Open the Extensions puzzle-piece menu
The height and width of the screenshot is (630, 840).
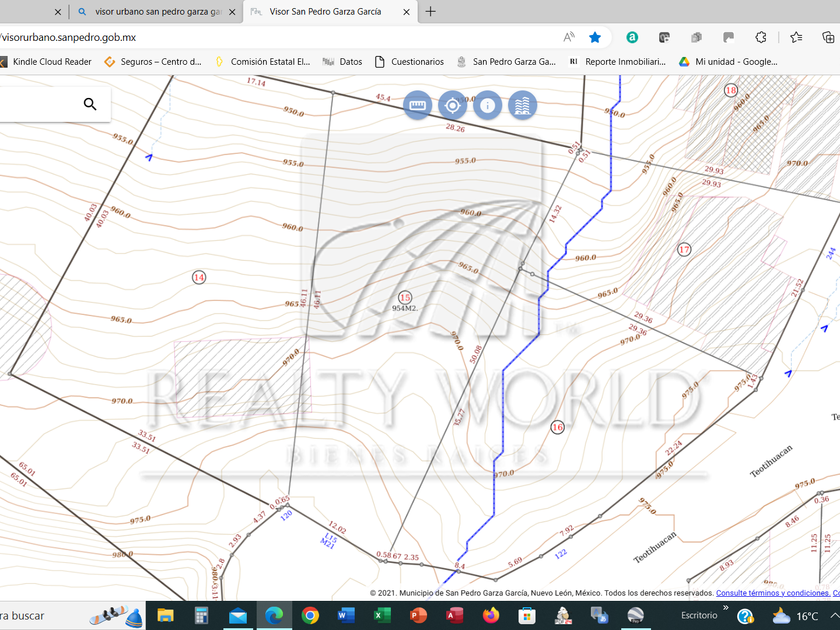click(761, 37)
